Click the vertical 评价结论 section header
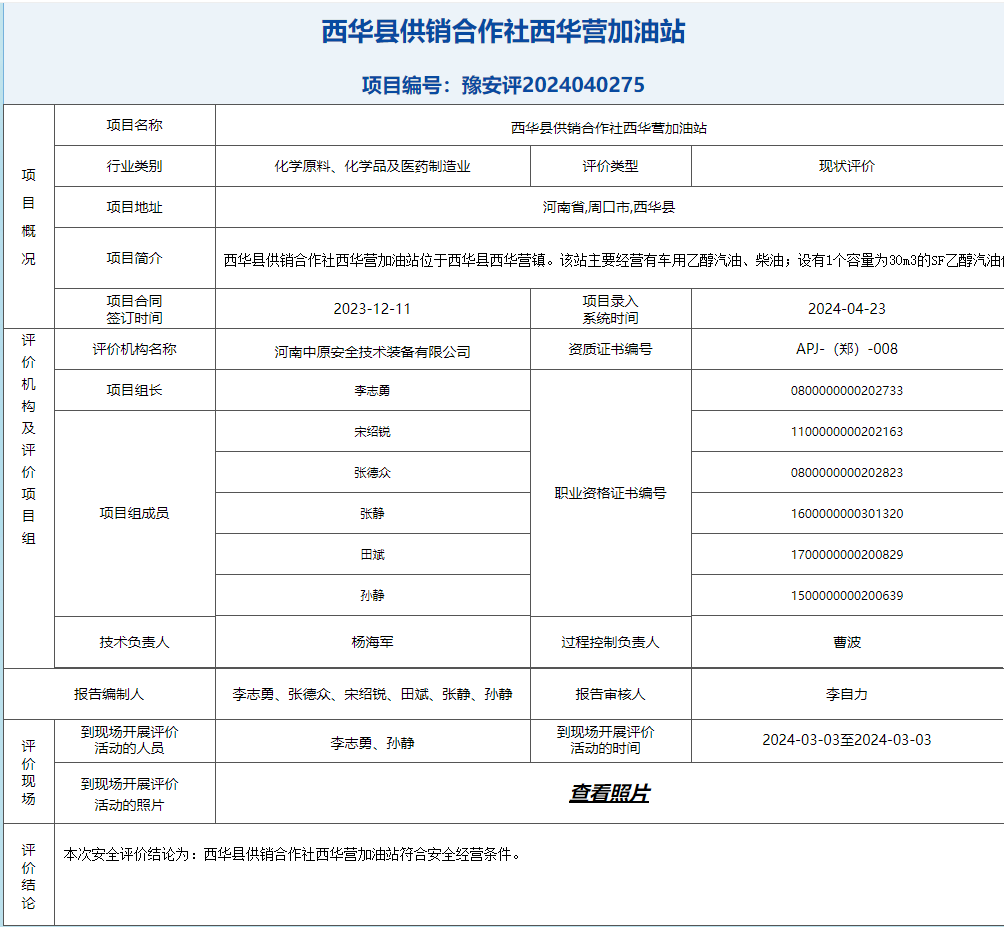The image size is (1004, 927). click(x=29, y=876)
